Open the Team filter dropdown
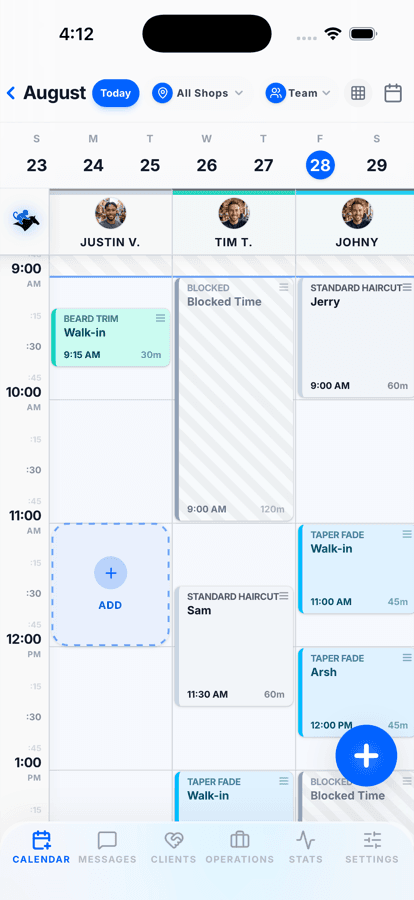This screenshot has width=414, height=900. (301, 93)
